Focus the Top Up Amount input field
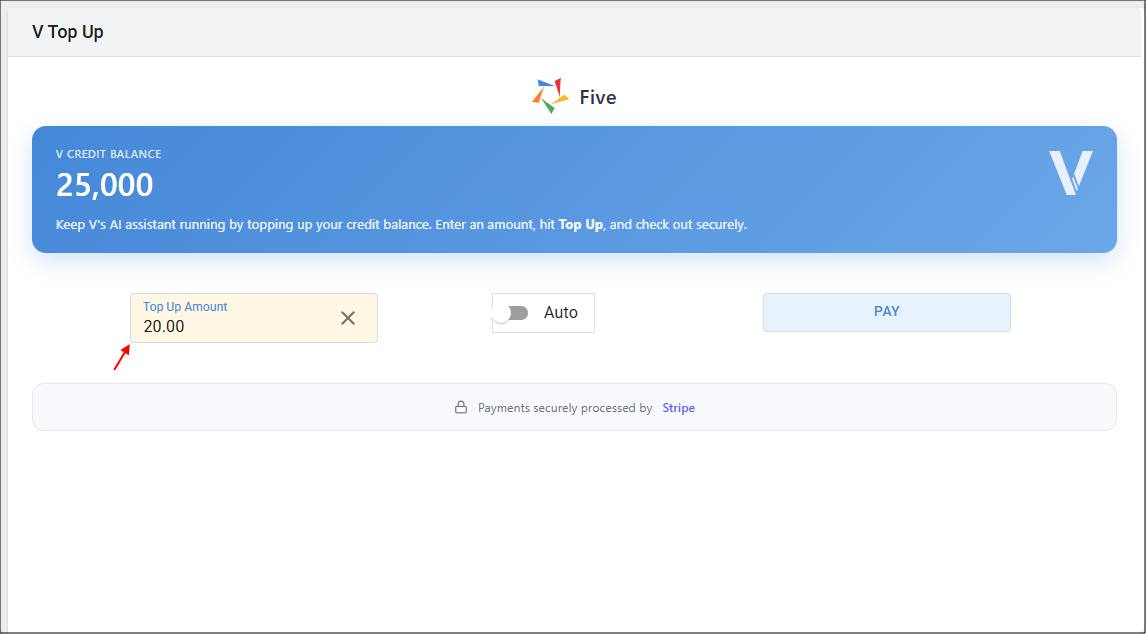1146x634 pixels. click(254, 318)
